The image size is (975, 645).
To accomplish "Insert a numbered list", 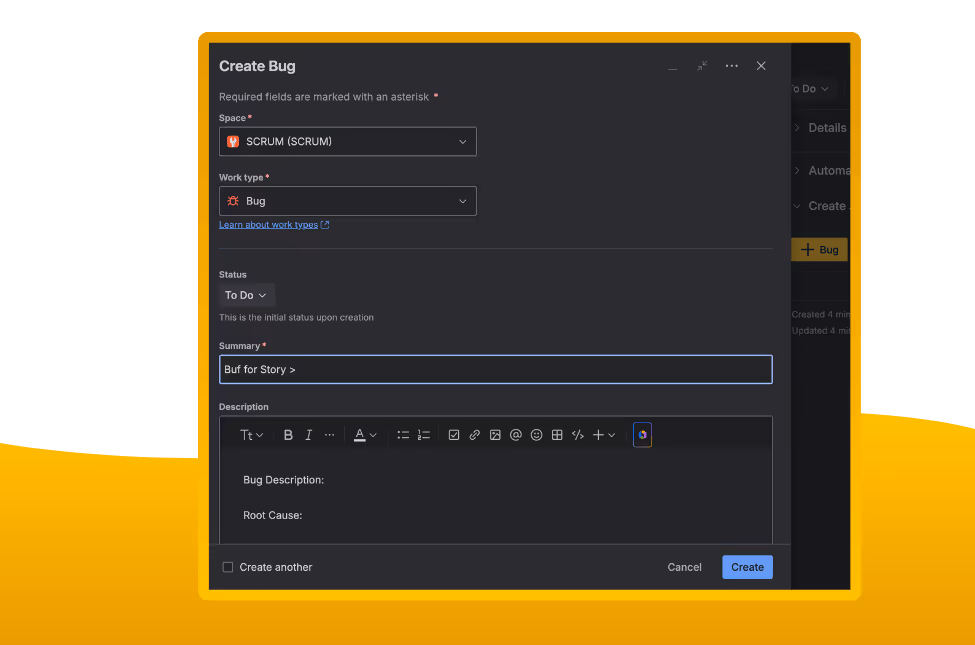I will pos(423,435).
